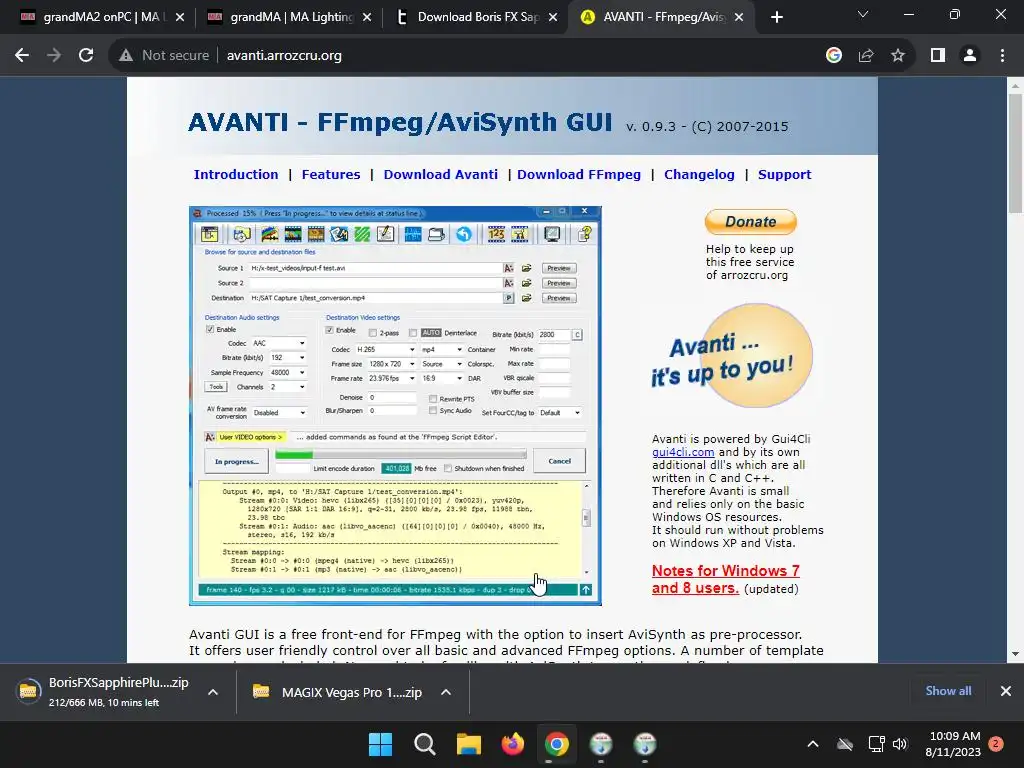Click the '212/666 MB, 10 mins left' status
Image resolution: width=1024 pixels, height=768 pixels.
pos(104,703)
